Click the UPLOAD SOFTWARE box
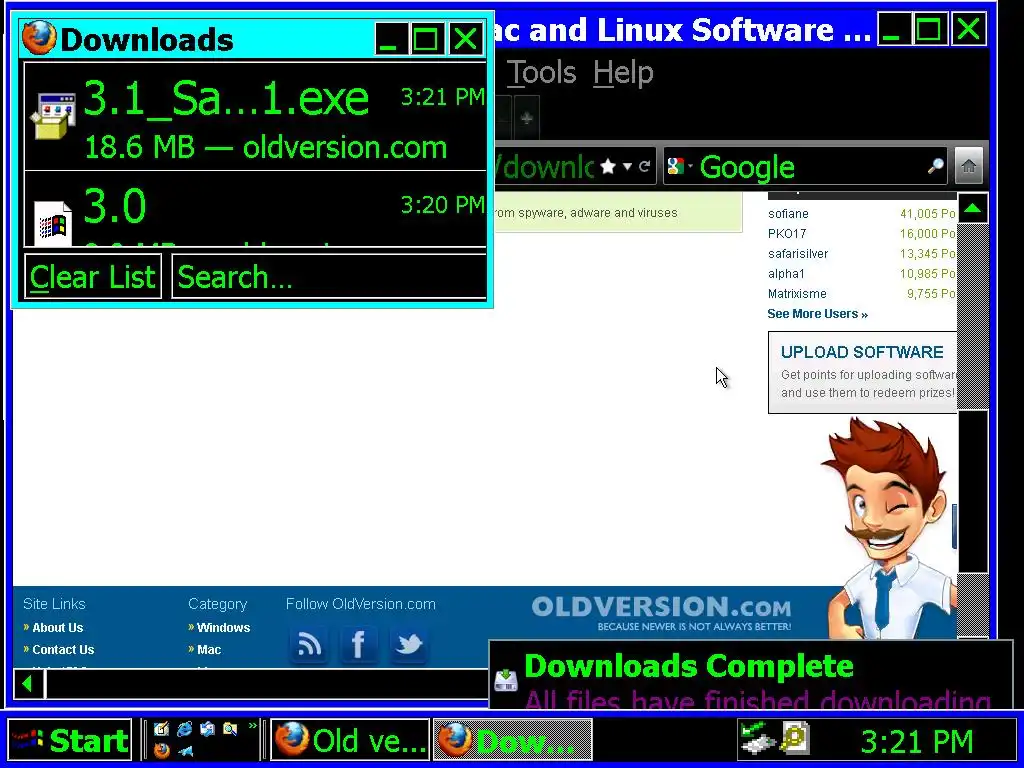 click(x=863, y=372)
